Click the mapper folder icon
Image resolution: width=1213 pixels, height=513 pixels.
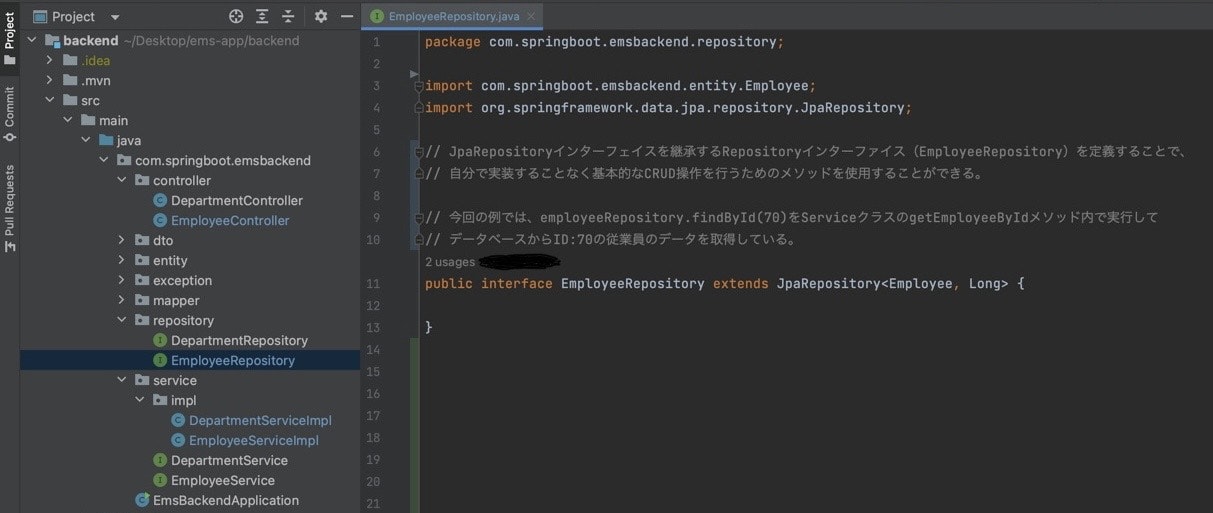point(142,300)
